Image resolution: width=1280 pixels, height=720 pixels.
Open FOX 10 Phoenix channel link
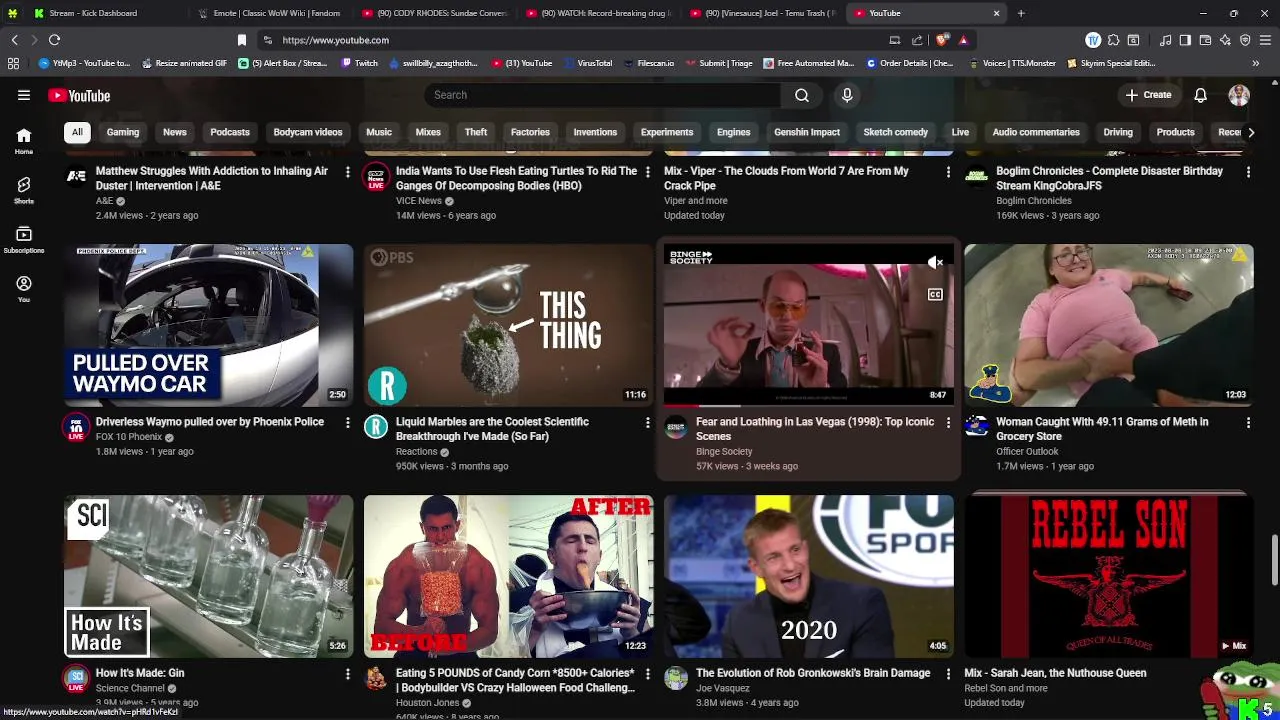pos(129,437)
